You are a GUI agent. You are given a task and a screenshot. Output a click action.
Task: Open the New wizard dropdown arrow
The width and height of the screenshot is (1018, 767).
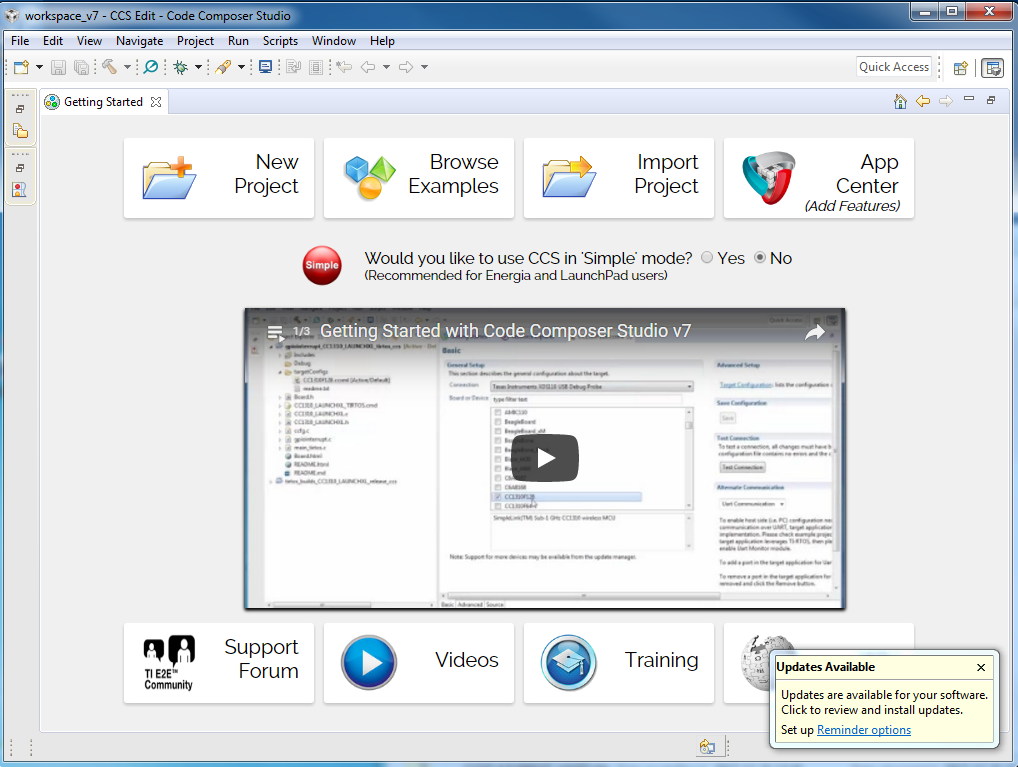coord(40,67)
